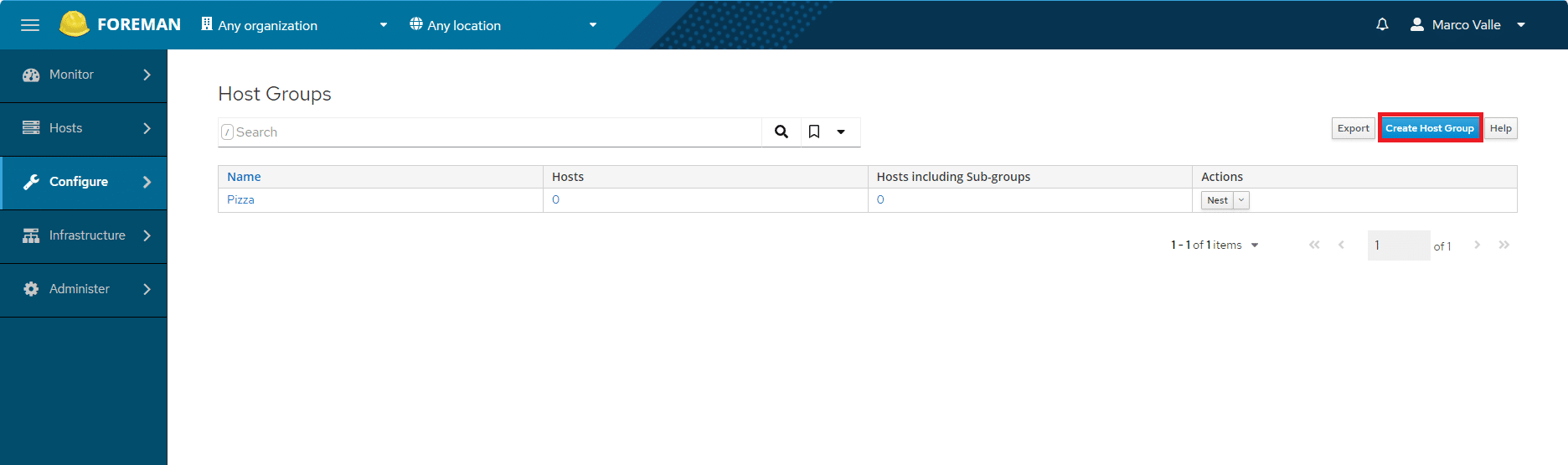This screenshot has width=1568, height=465.
Task: Focus the Search input field
Action: click(490, 132)
